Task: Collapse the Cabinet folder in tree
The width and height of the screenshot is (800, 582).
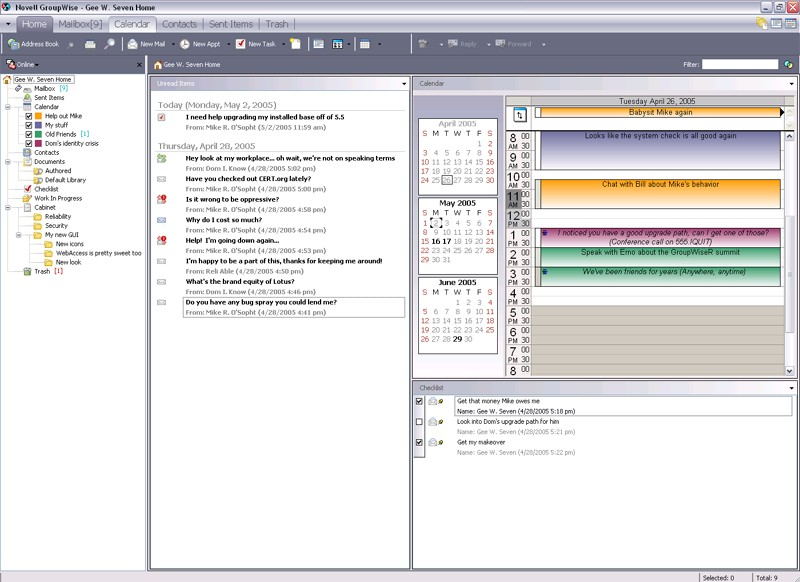Action: coord(8,208)
